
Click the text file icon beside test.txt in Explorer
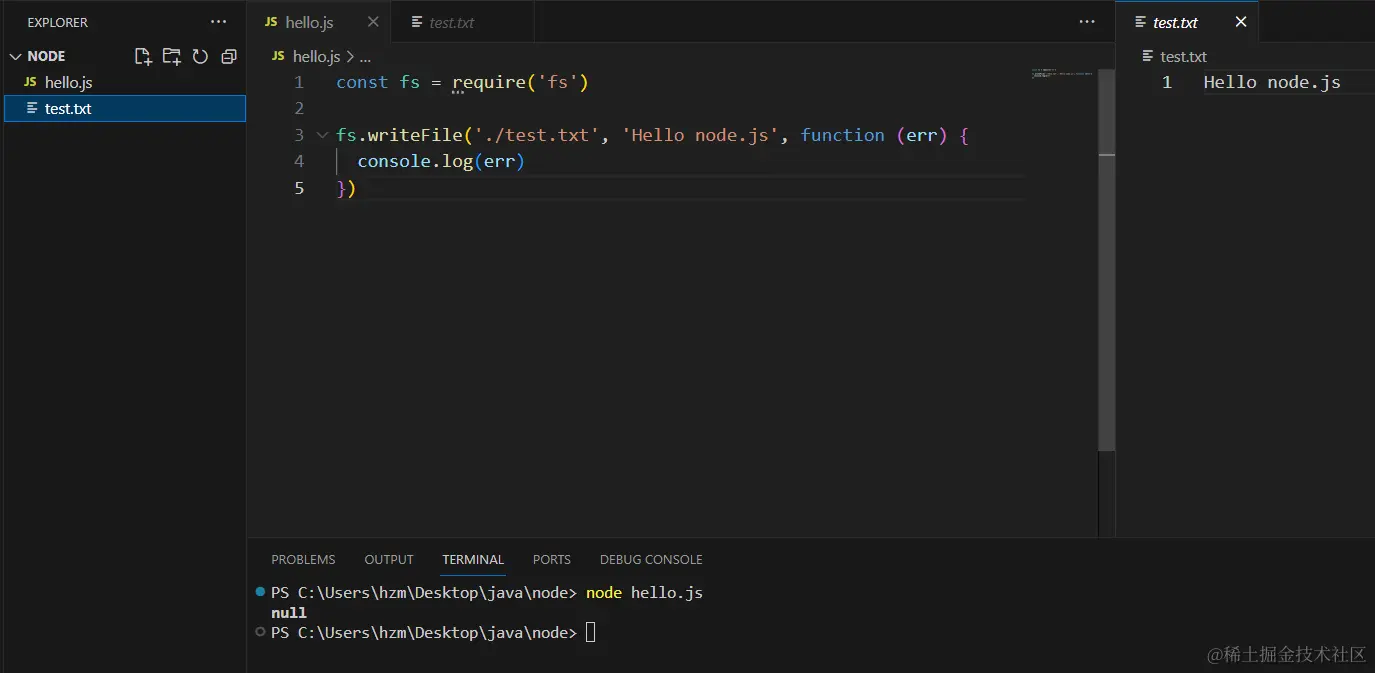point(32,108)
